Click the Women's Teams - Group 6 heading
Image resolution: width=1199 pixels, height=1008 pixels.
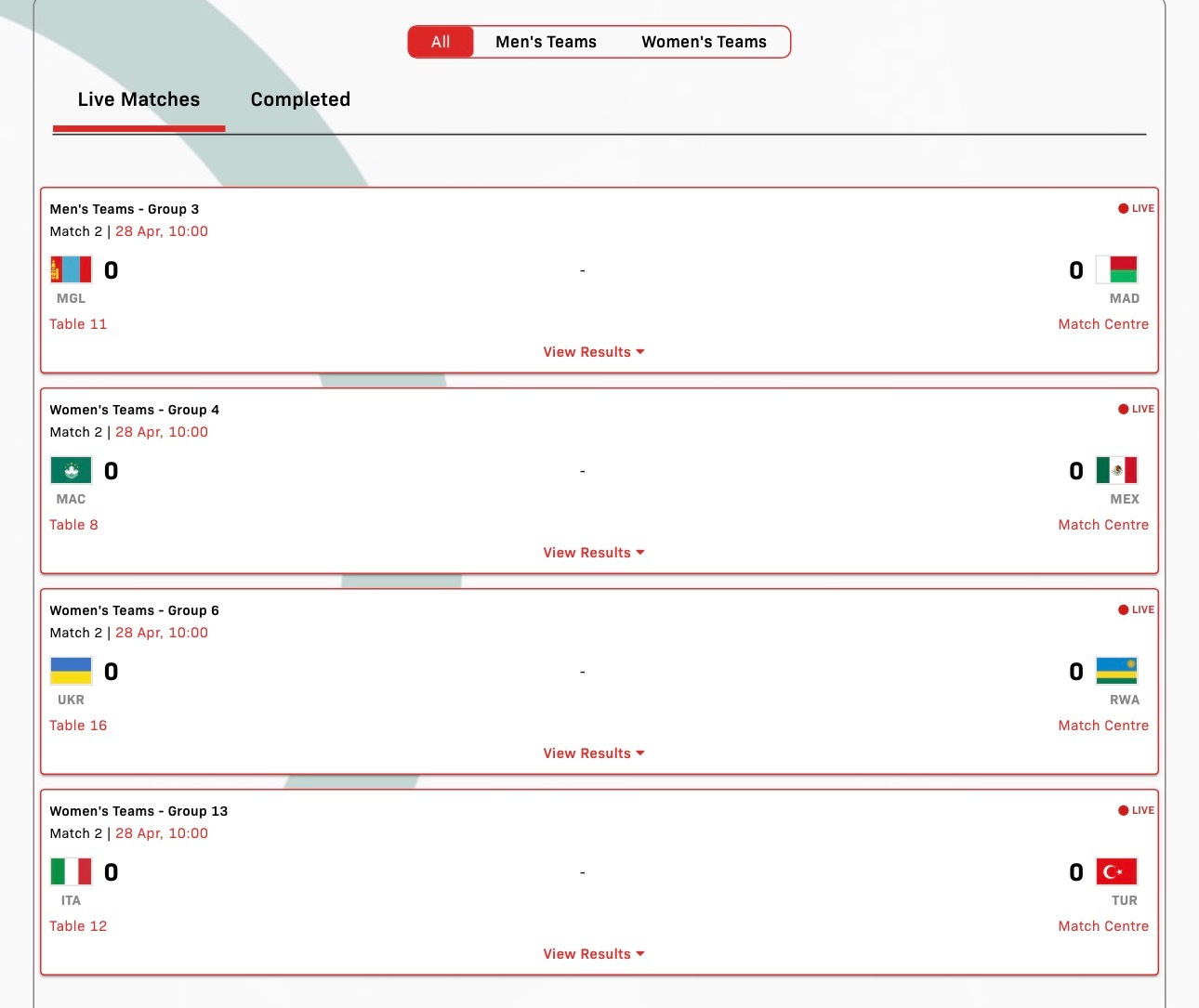coord(135,610)
